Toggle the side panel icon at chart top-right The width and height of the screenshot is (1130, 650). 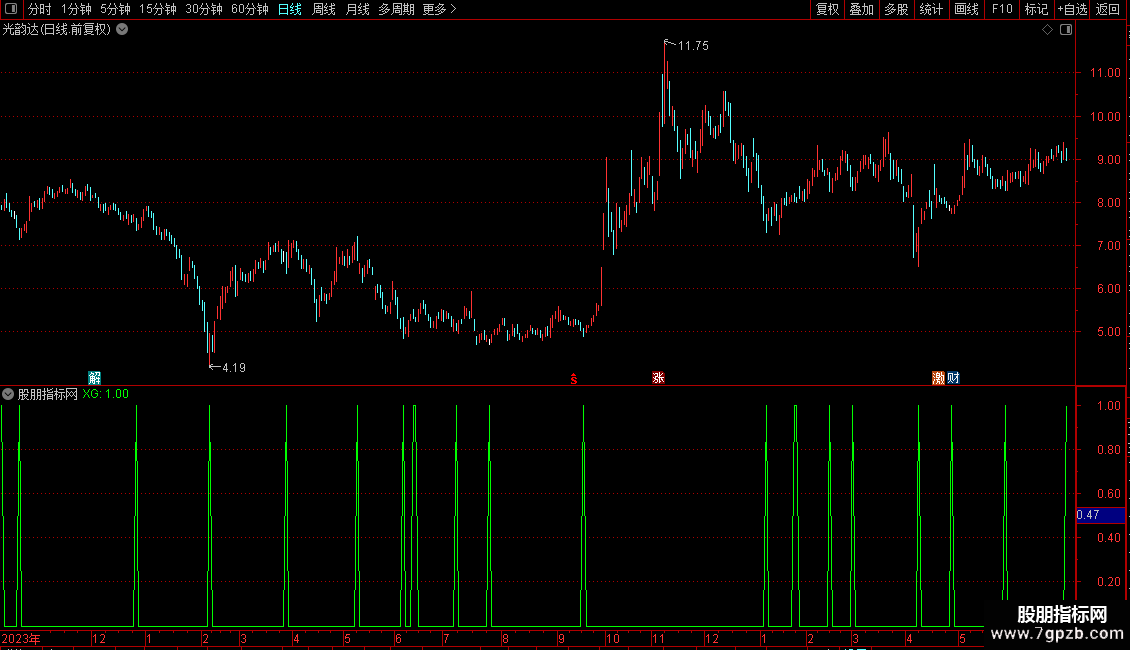click(x=1066, y=30)
